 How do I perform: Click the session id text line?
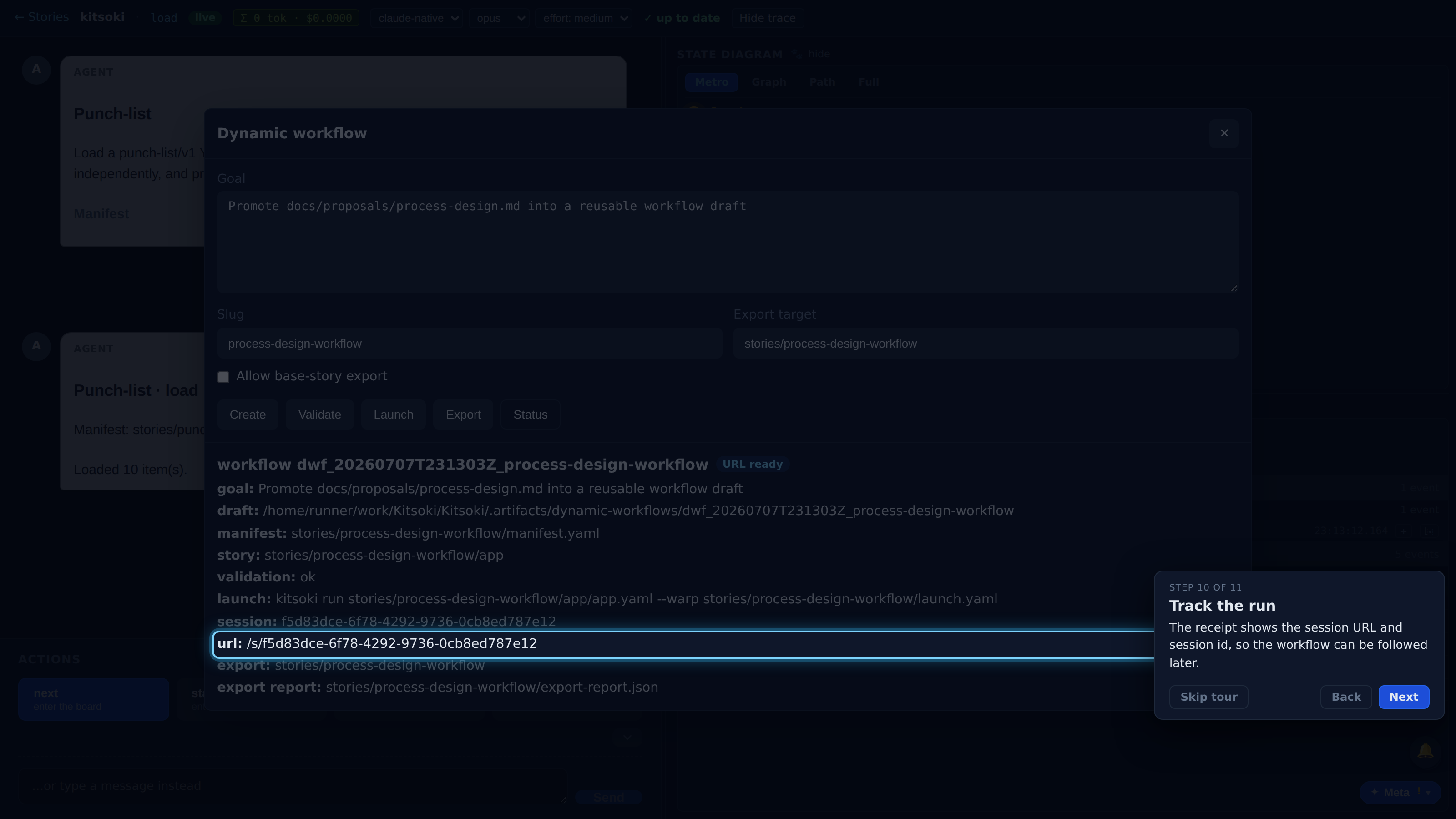[387, 622]
